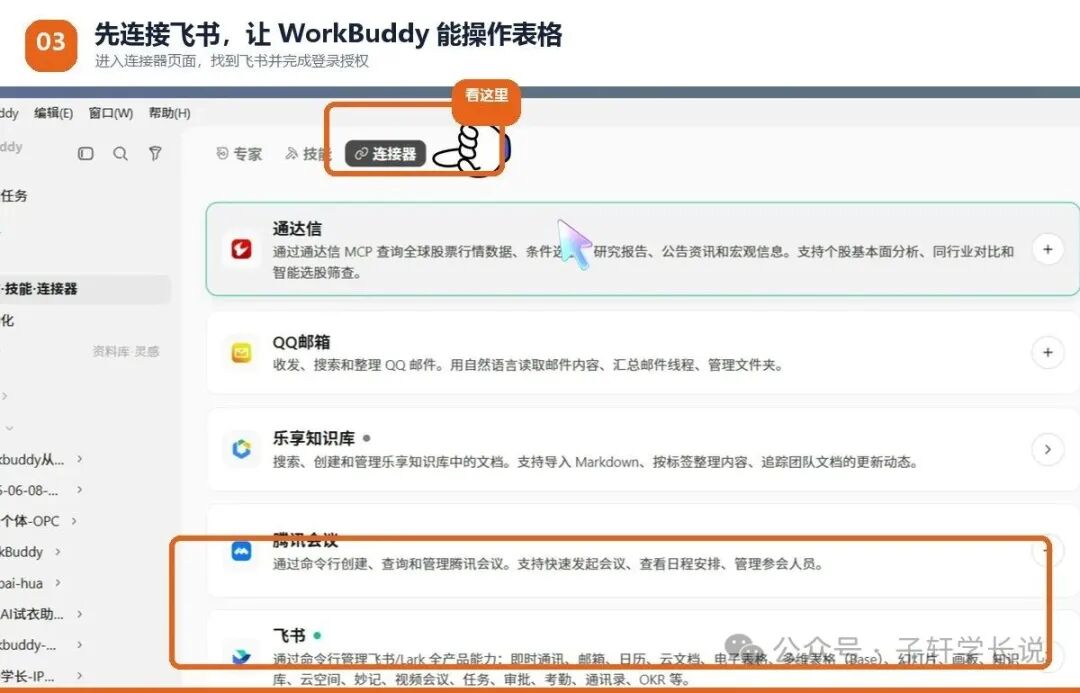Add the 通达信 connector with plus button
Image resolution: width=1080 pixels, height=693 pixels.
[1048, 249]
